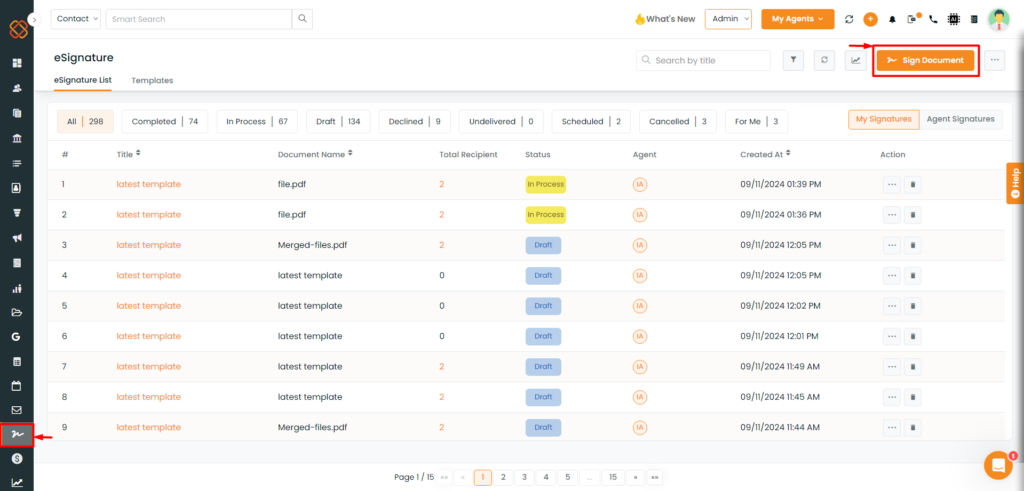Click the IA agent badge in row 4
Image resolution: width=1024 pixels, height=491 pixels.
click(640, 276)
